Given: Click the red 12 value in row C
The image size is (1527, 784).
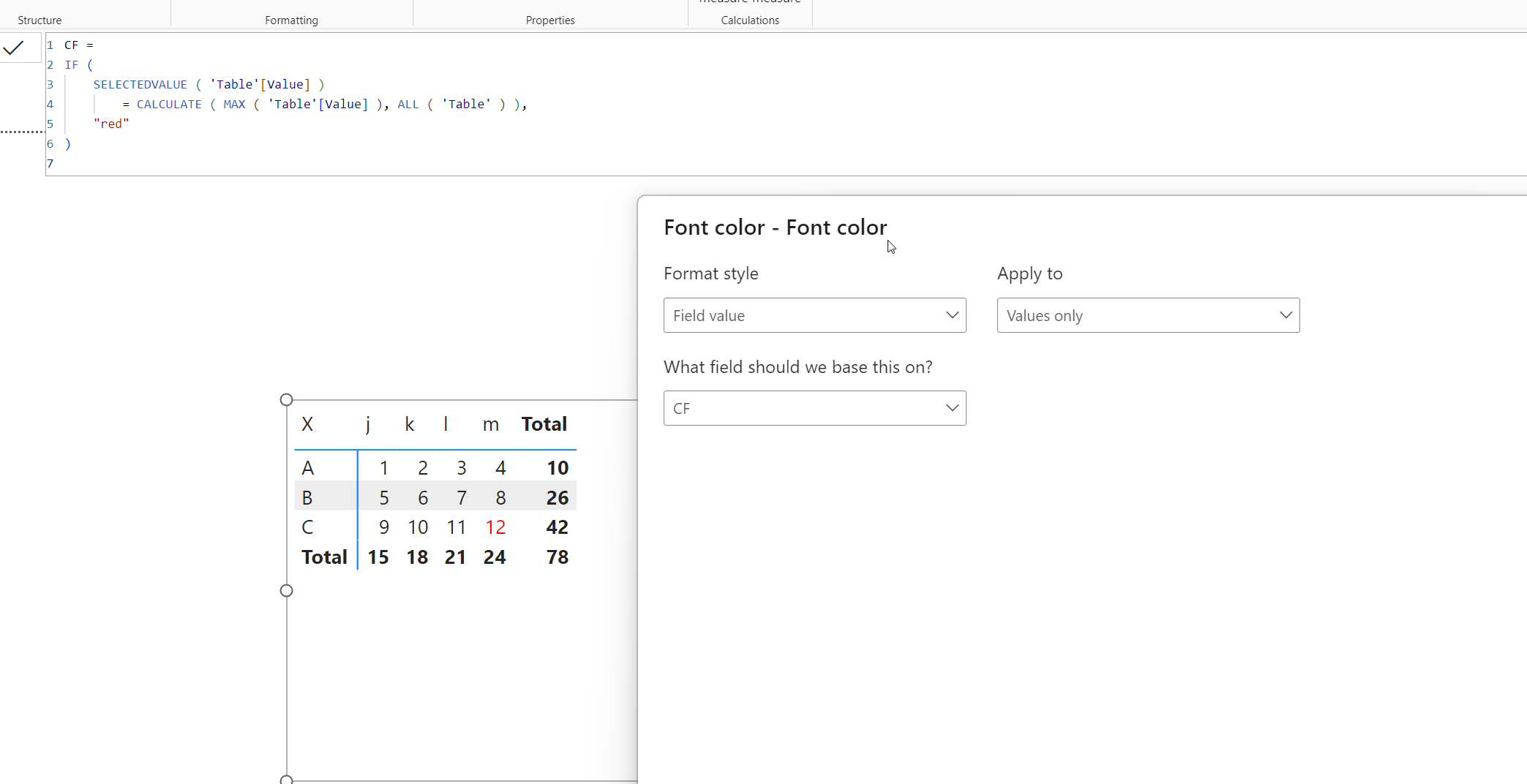Looking at the screenshot, I should (x=495, y=527).
